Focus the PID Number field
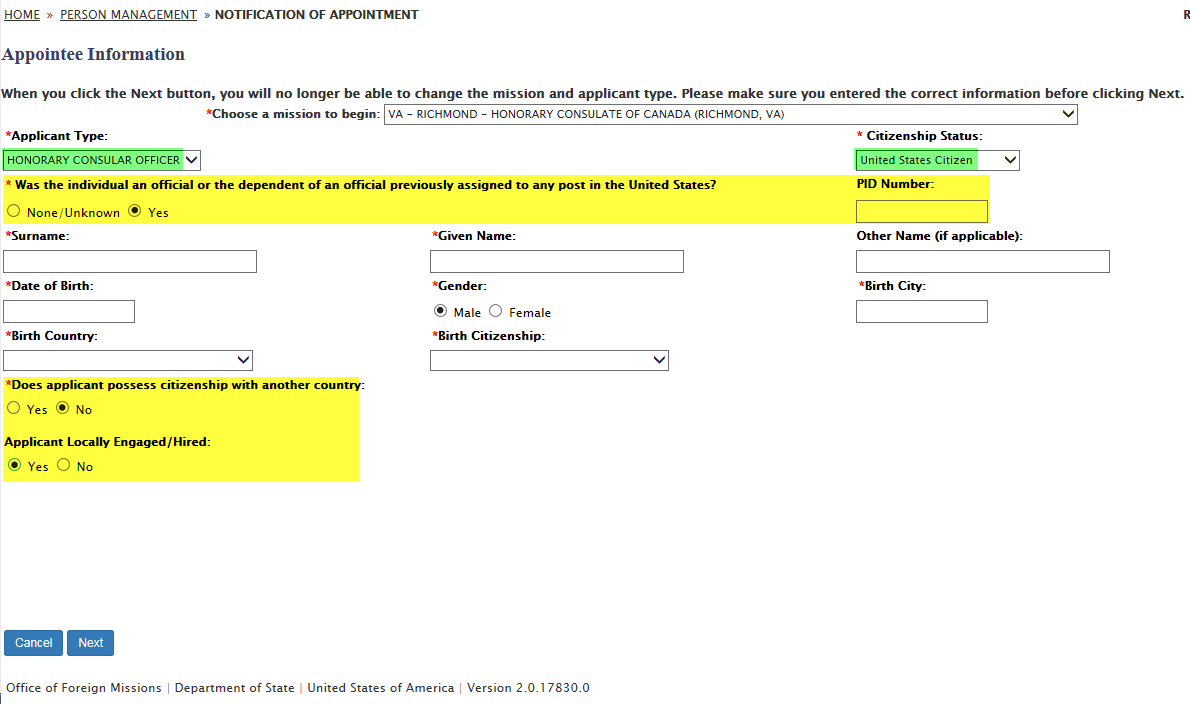 click(x=921, y=211)
